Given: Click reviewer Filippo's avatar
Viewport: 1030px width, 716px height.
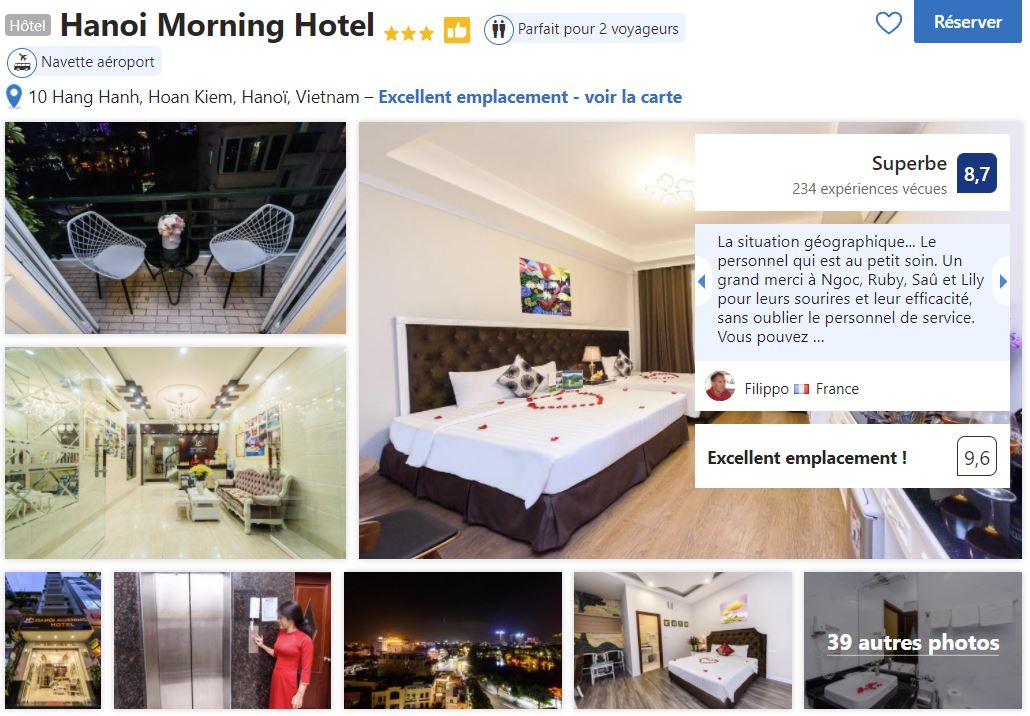Looking at the screenshot, I should click(x=720, y=386).
